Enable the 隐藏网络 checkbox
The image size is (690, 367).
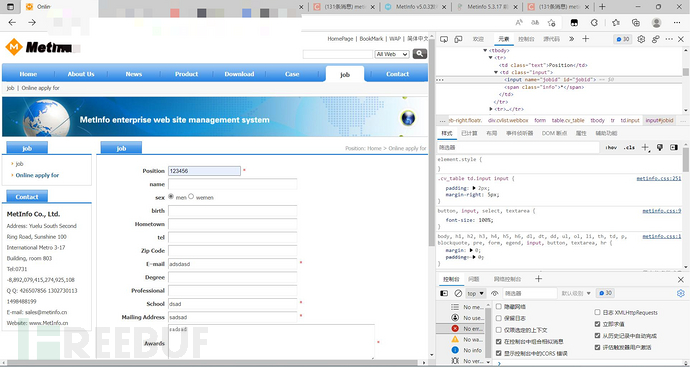tap(499, 306)
